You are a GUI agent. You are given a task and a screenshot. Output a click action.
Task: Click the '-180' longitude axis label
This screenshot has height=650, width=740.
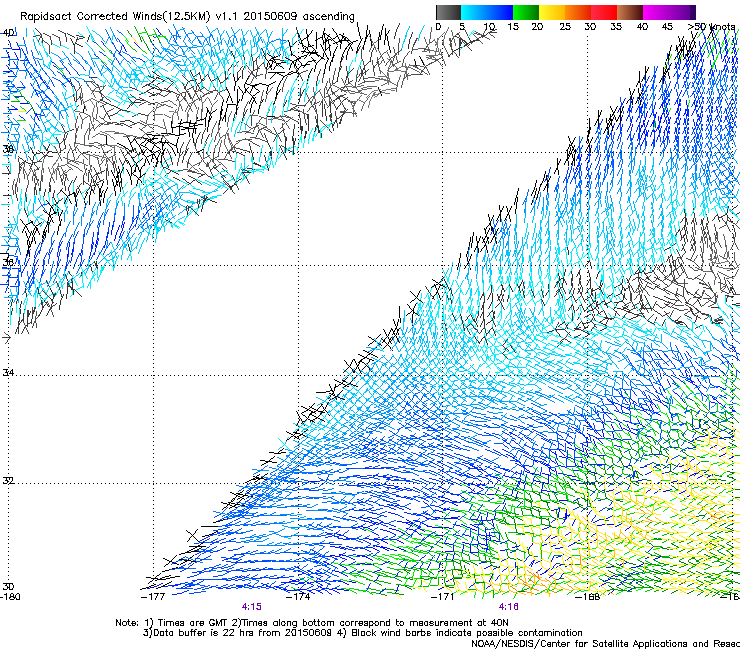click(x=10, y=597)
